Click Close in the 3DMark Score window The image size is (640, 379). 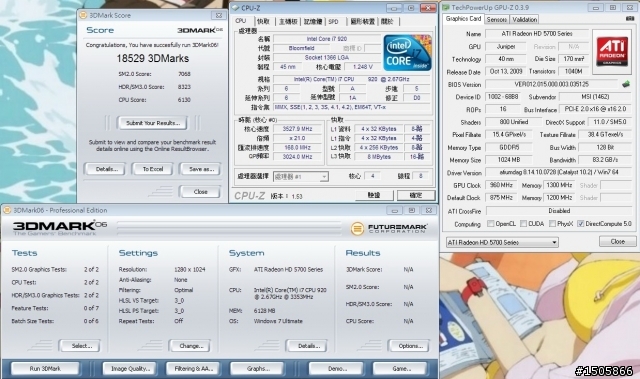pyautogui.click(x=200, y=192)
